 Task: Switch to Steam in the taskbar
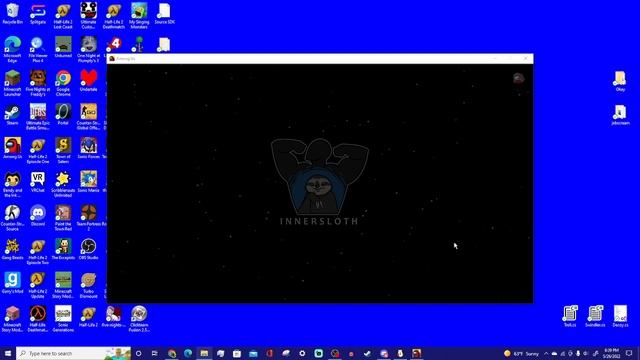(367, 353)
